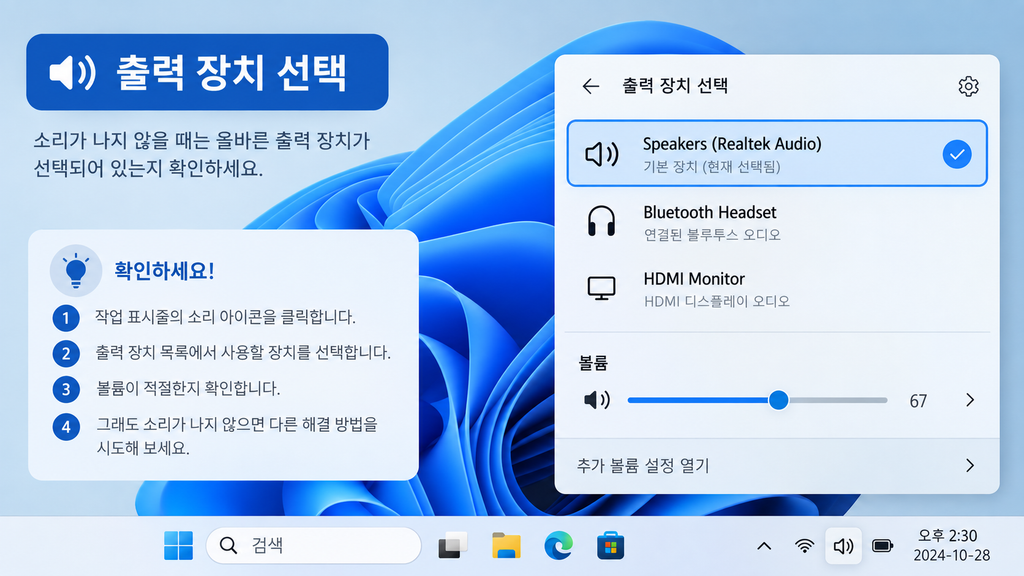Click the monitor icon for HDMI Monitor
The image size is (1024, 576).
click(x=601, y=288)
